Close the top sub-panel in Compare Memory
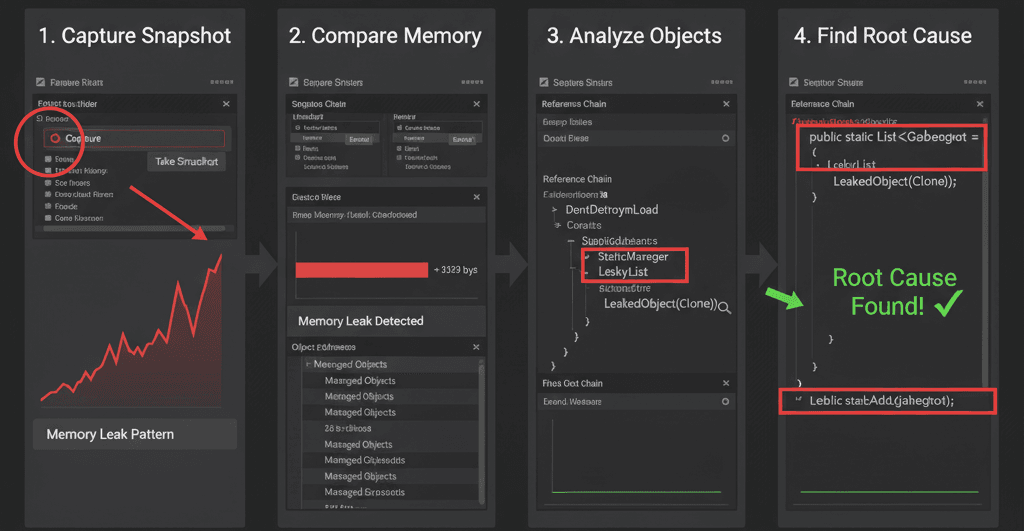The width and height of the screenshot is (1024, 531). pos(477,104)
